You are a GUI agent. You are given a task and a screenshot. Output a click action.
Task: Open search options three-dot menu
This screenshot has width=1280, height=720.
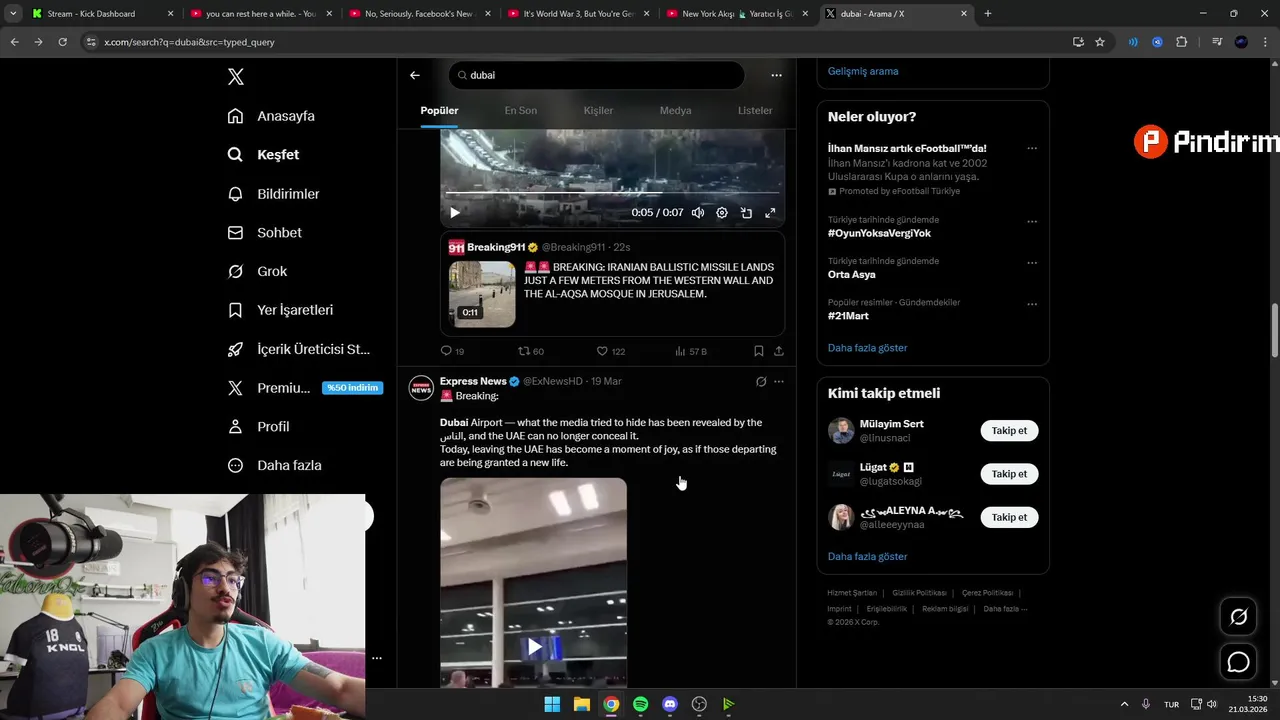[x=776, y=75]
